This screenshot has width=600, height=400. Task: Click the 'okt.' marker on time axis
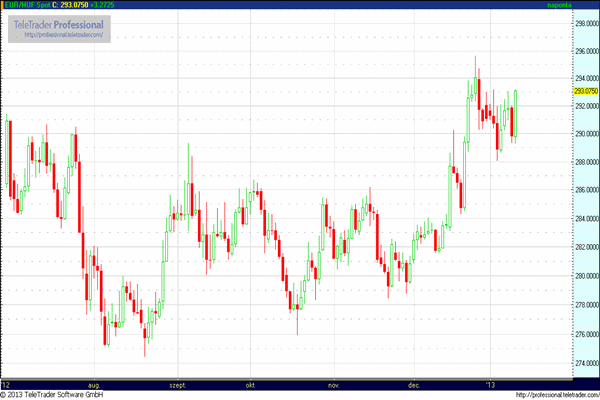pos(249,383)
